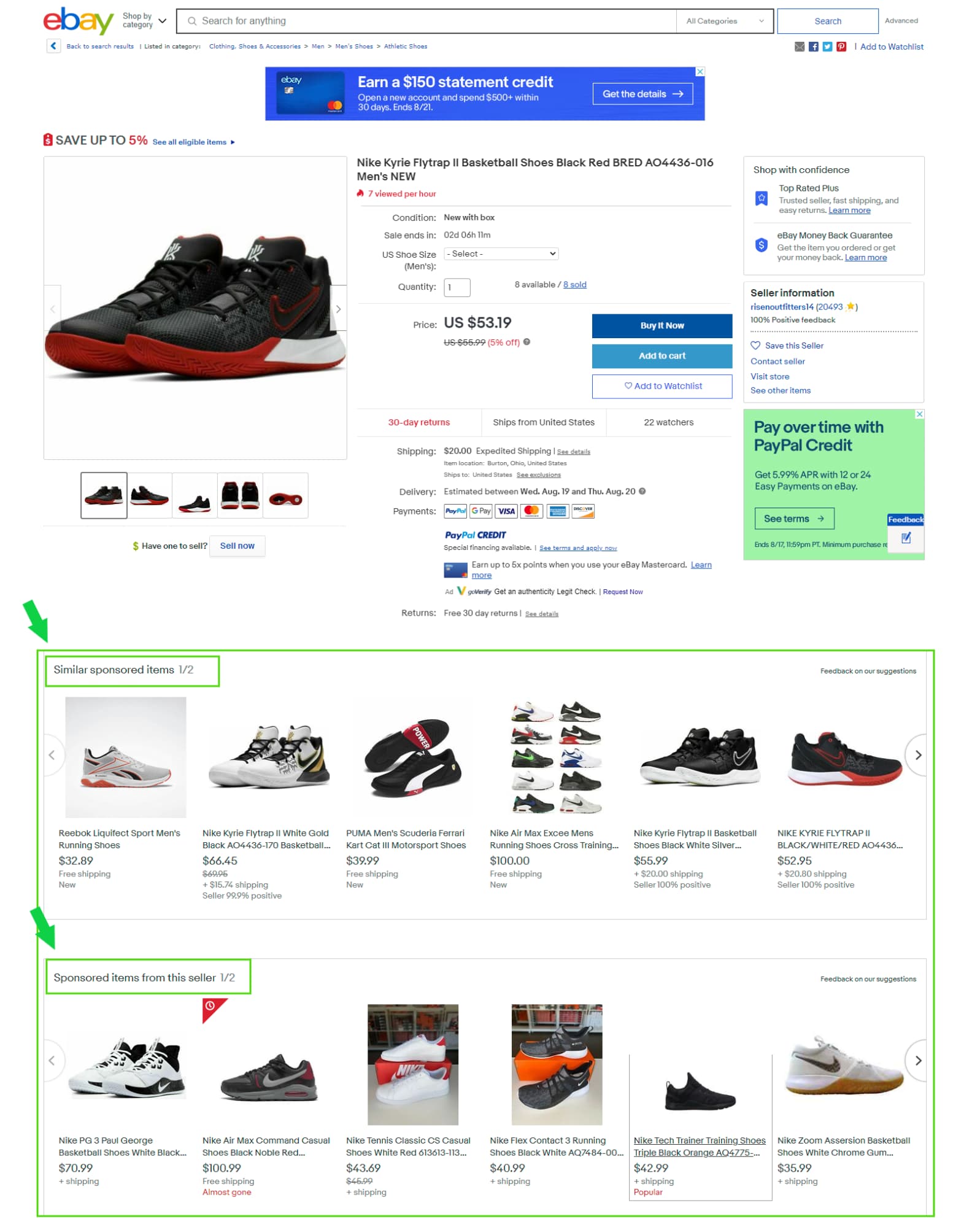Show next main product image
The height and width of the screenshot is (1227, 980).
coord(338,309)
